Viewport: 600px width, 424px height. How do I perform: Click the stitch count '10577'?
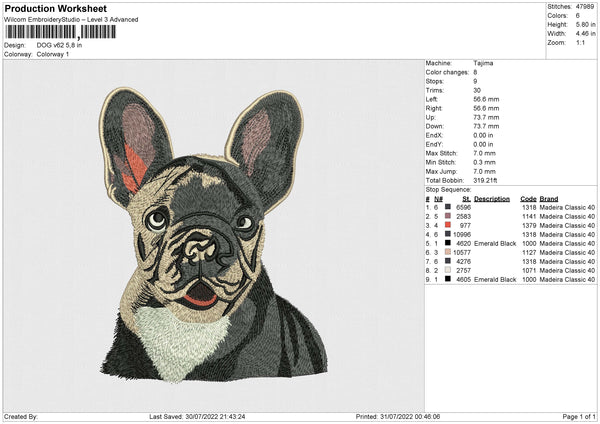point(462,253)
